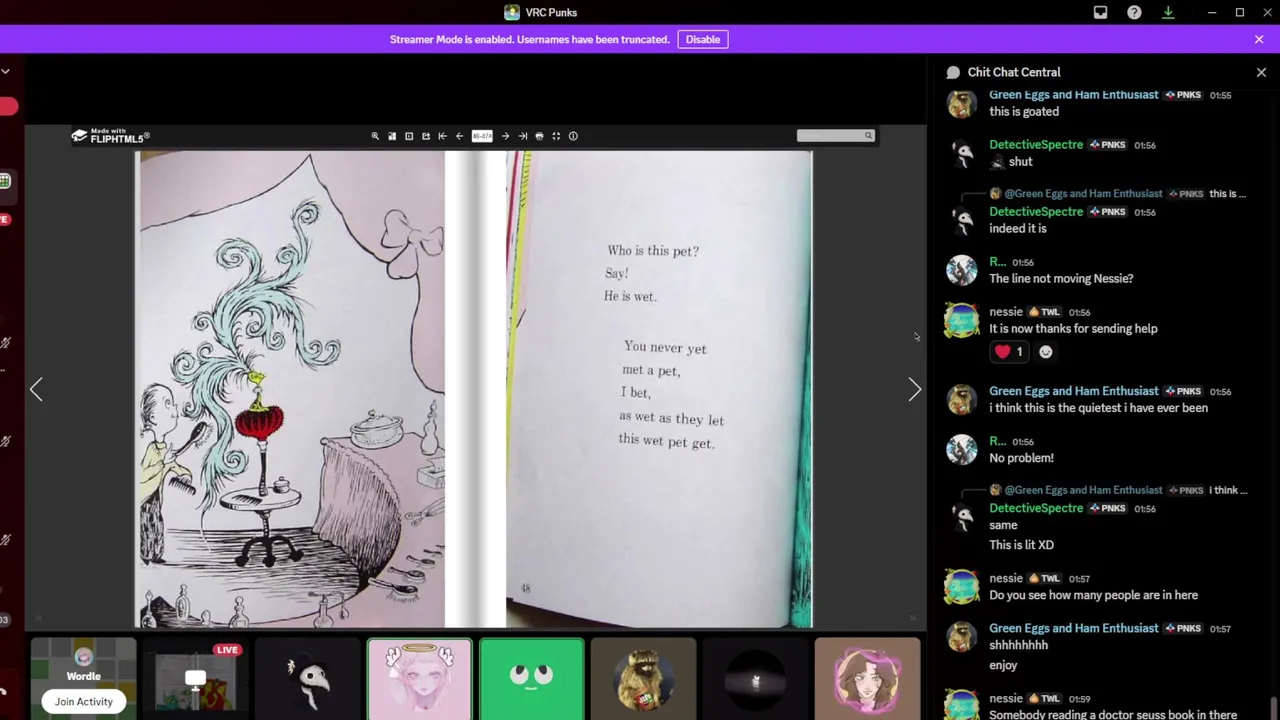Screen dimensions: 1280x720
Task: Close the Chit Chat Central panel
Action: coord(1261,72)
